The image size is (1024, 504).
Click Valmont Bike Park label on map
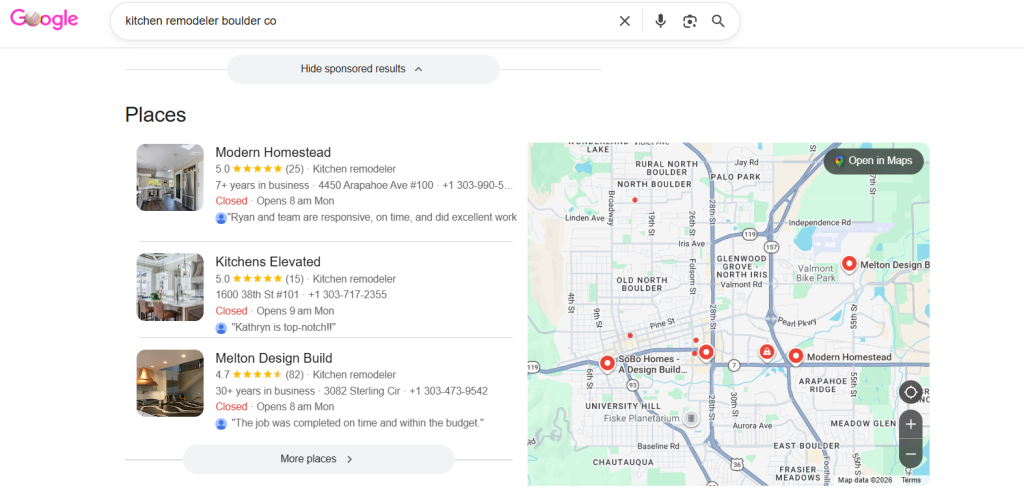815,273
